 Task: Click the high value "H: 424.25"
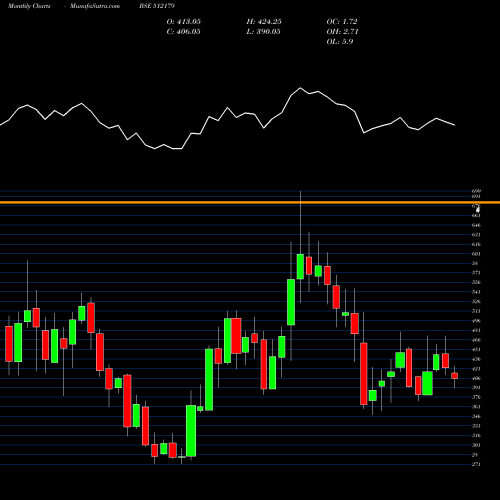[264, 22]
